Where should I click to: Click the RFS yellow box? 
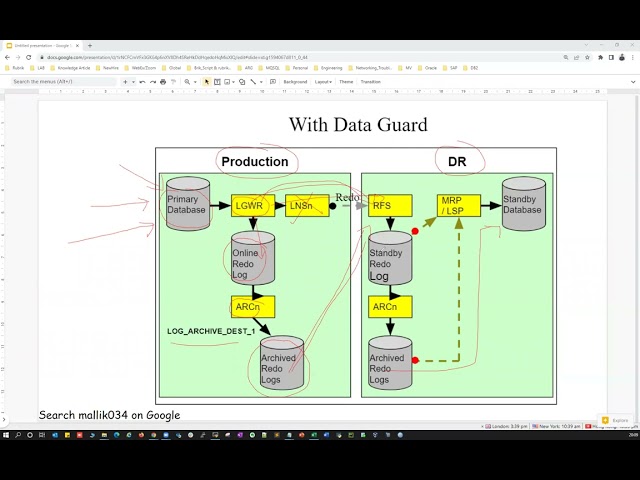click(390, 206)
